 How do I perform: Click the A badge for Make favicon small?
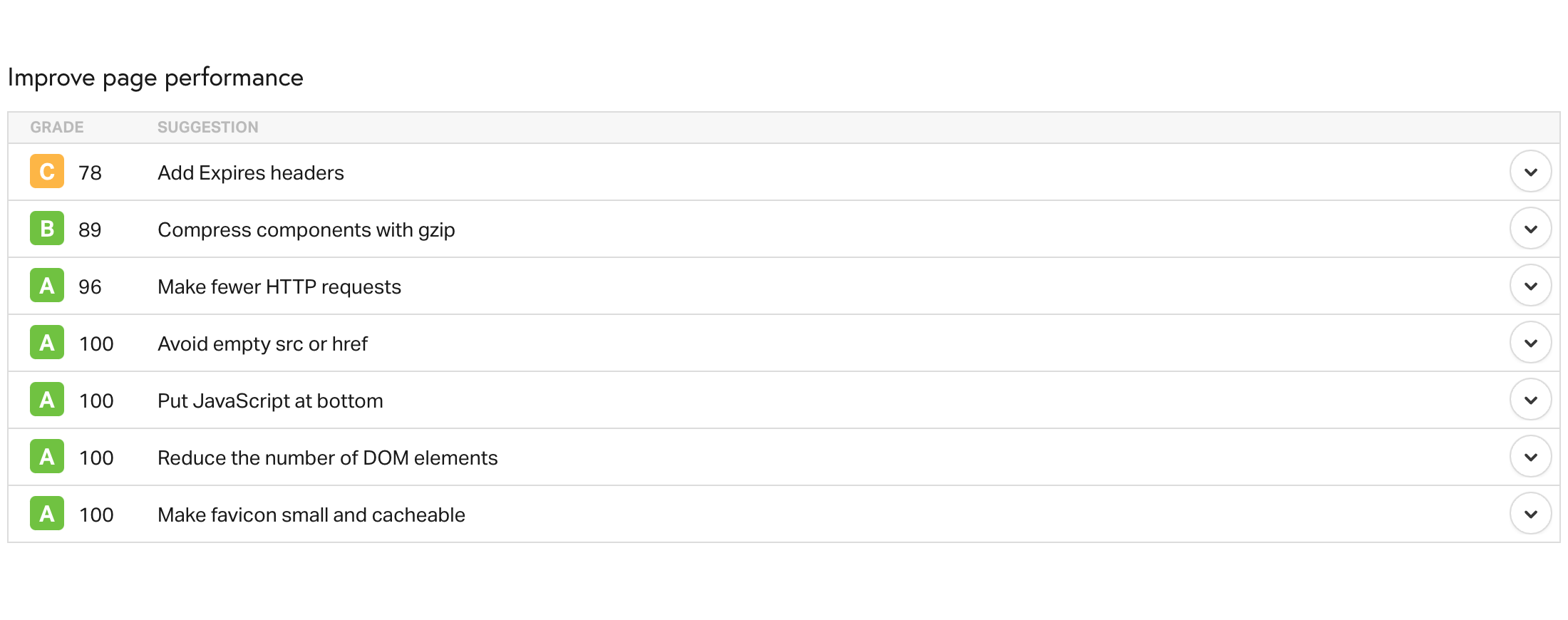(x=47, y=514)
